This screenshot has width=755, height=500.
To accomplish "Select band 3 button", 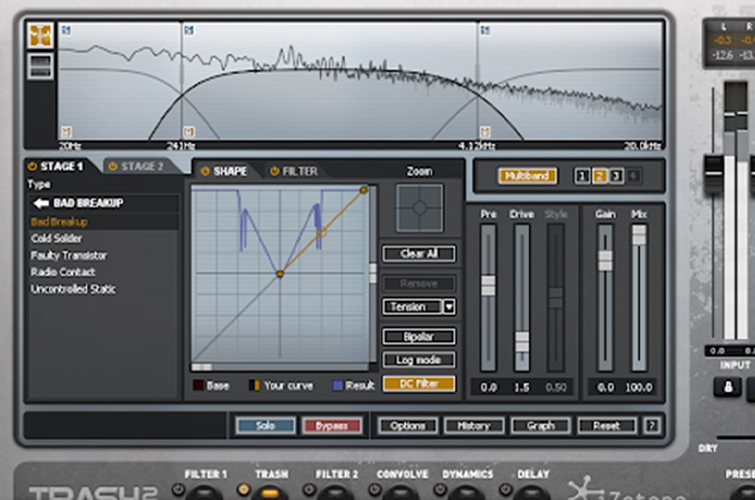I will coord(616,176).
